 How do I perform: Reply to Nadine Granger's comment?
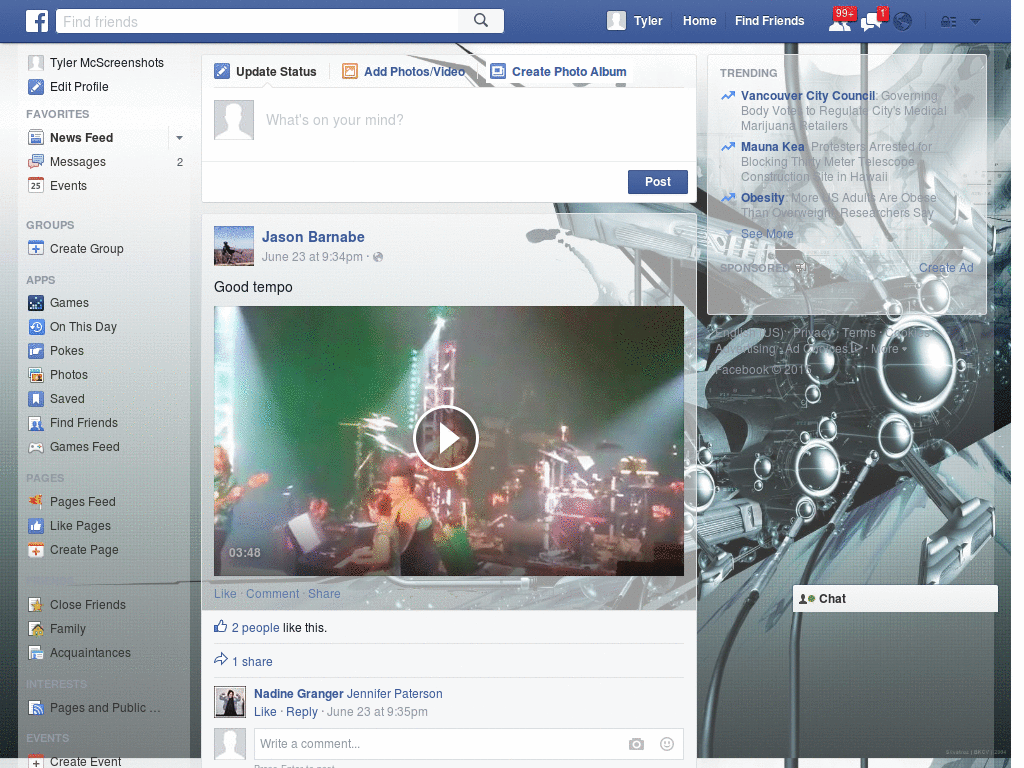tap(302, 712)
